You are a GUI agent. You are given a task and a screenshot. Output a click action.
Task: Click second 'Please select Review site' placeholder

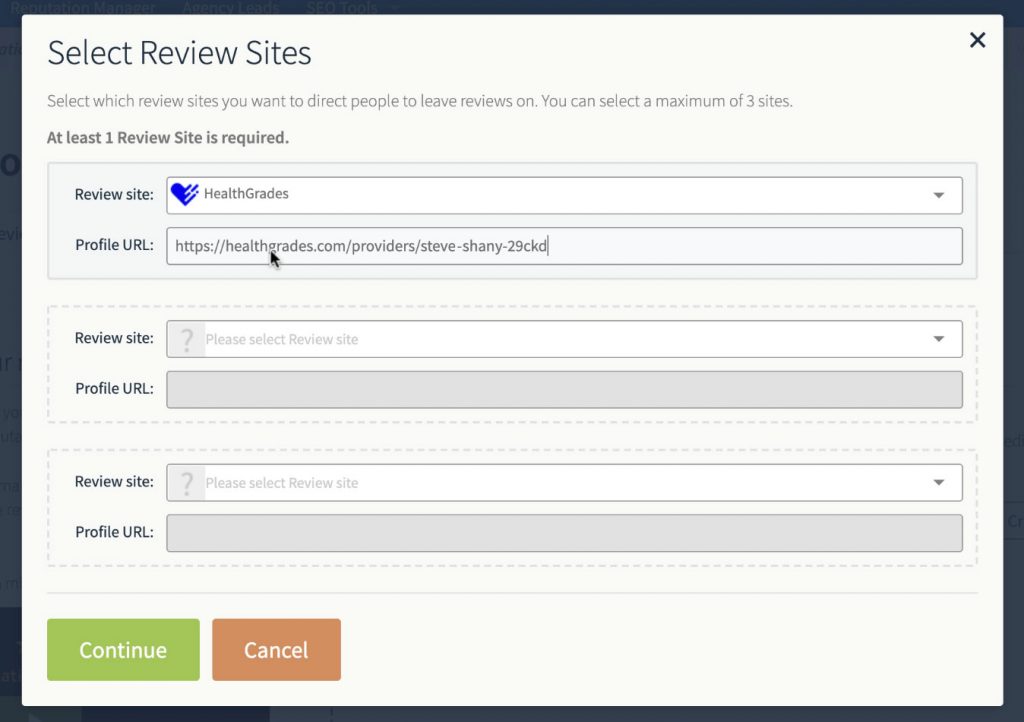click(x=282, y=340)
